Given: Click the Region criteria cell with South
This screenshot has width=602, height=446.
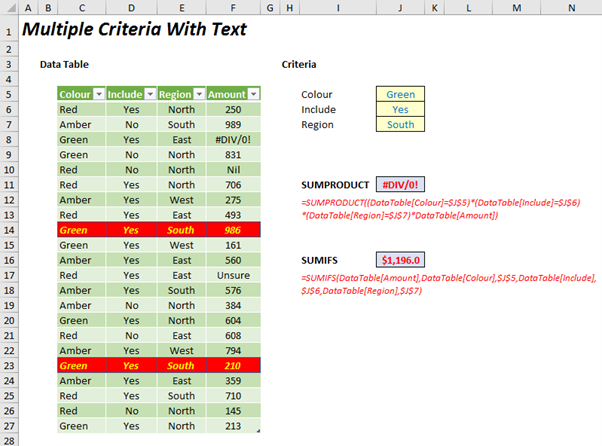Looking at the screenshot, I should (400, 124).
